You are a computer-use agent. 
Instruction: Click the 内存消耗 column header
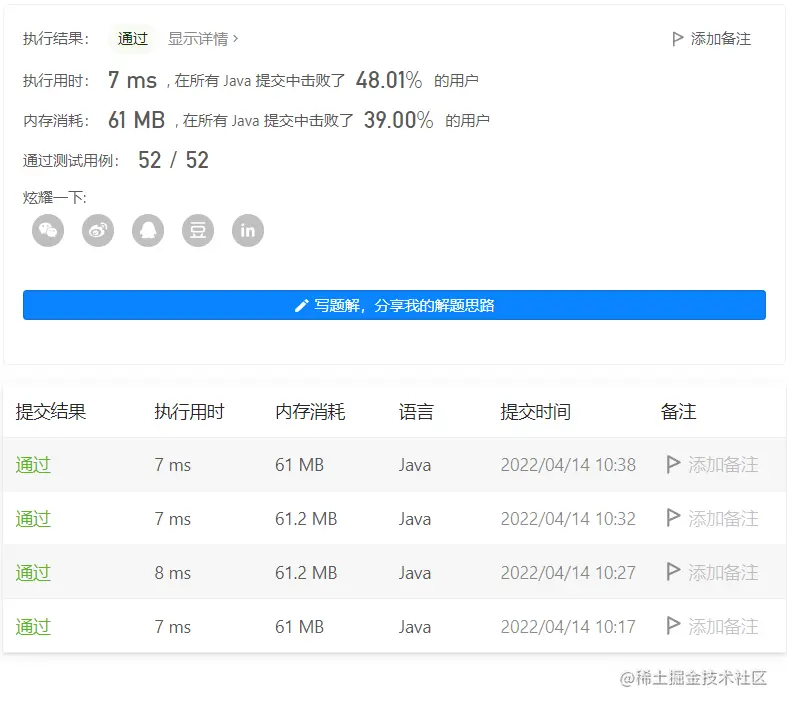(x=310, y=411)
